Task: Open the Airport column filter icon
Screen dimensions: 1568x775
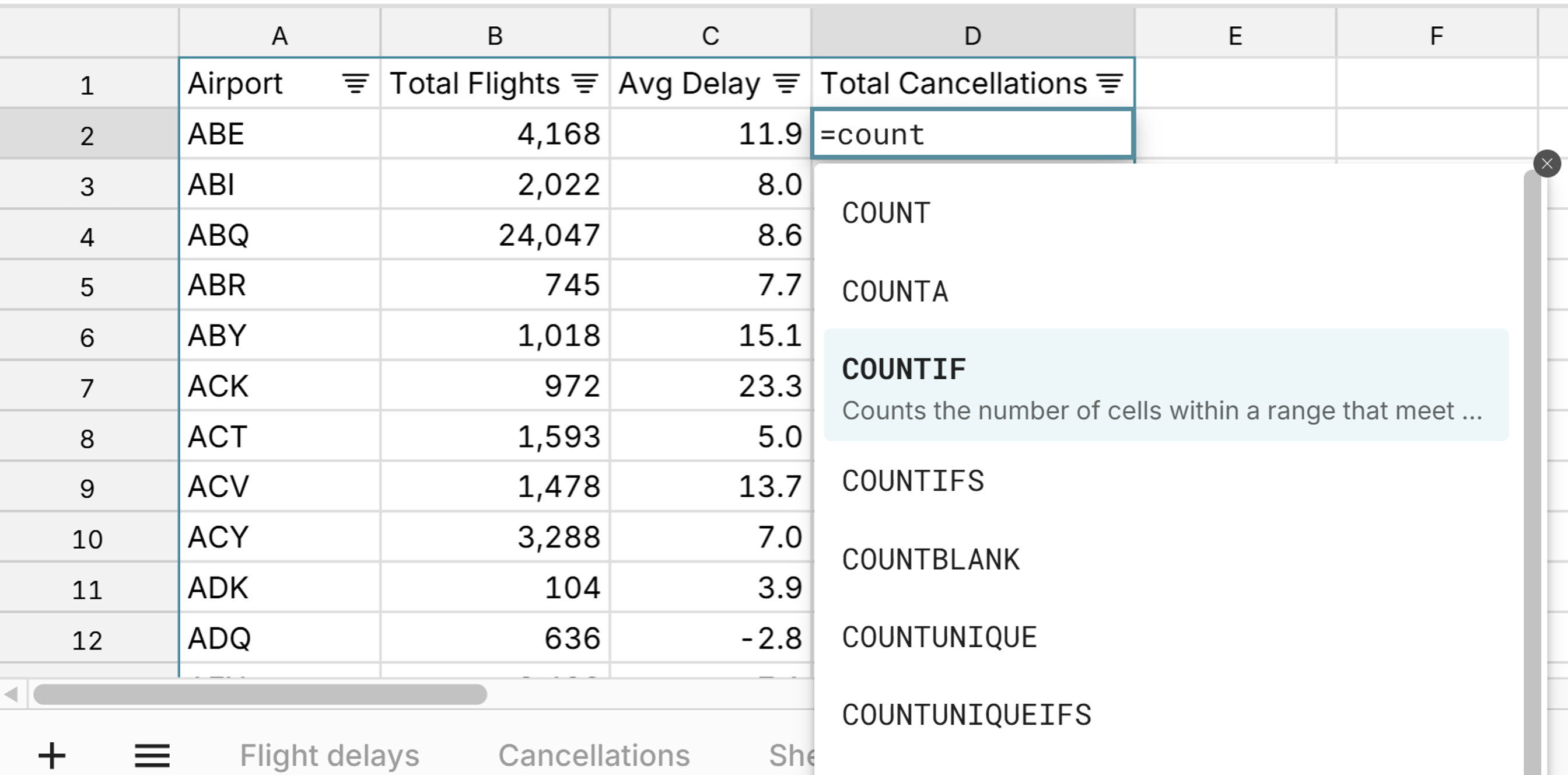Action: pos(355,83)
